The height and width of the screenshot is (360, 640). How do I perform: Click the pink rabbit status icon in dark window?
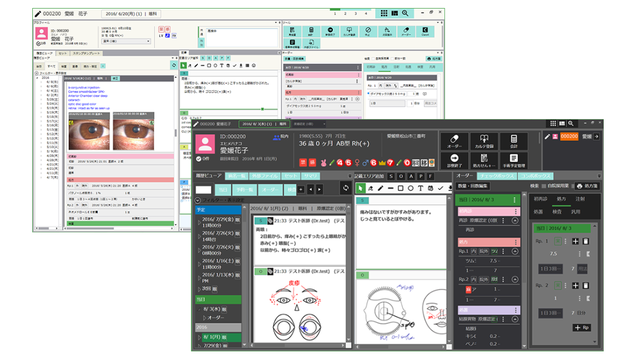[324, 163]
